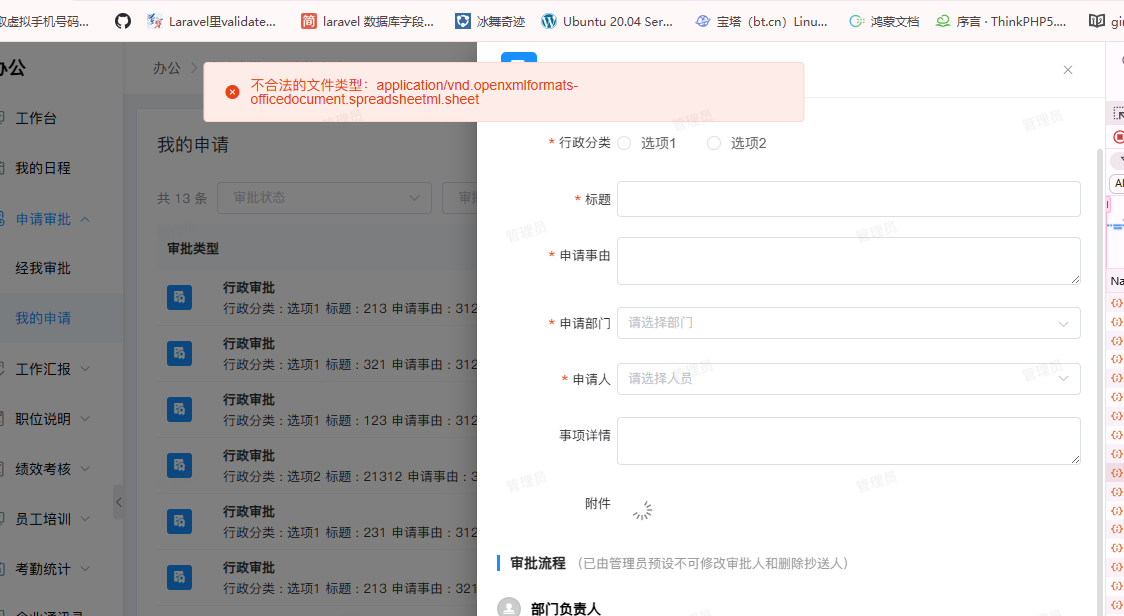Viewport: 1124px width, 616px height.
Task: Open the 申请部门 department dropdown
Action: tap(848, 323)
